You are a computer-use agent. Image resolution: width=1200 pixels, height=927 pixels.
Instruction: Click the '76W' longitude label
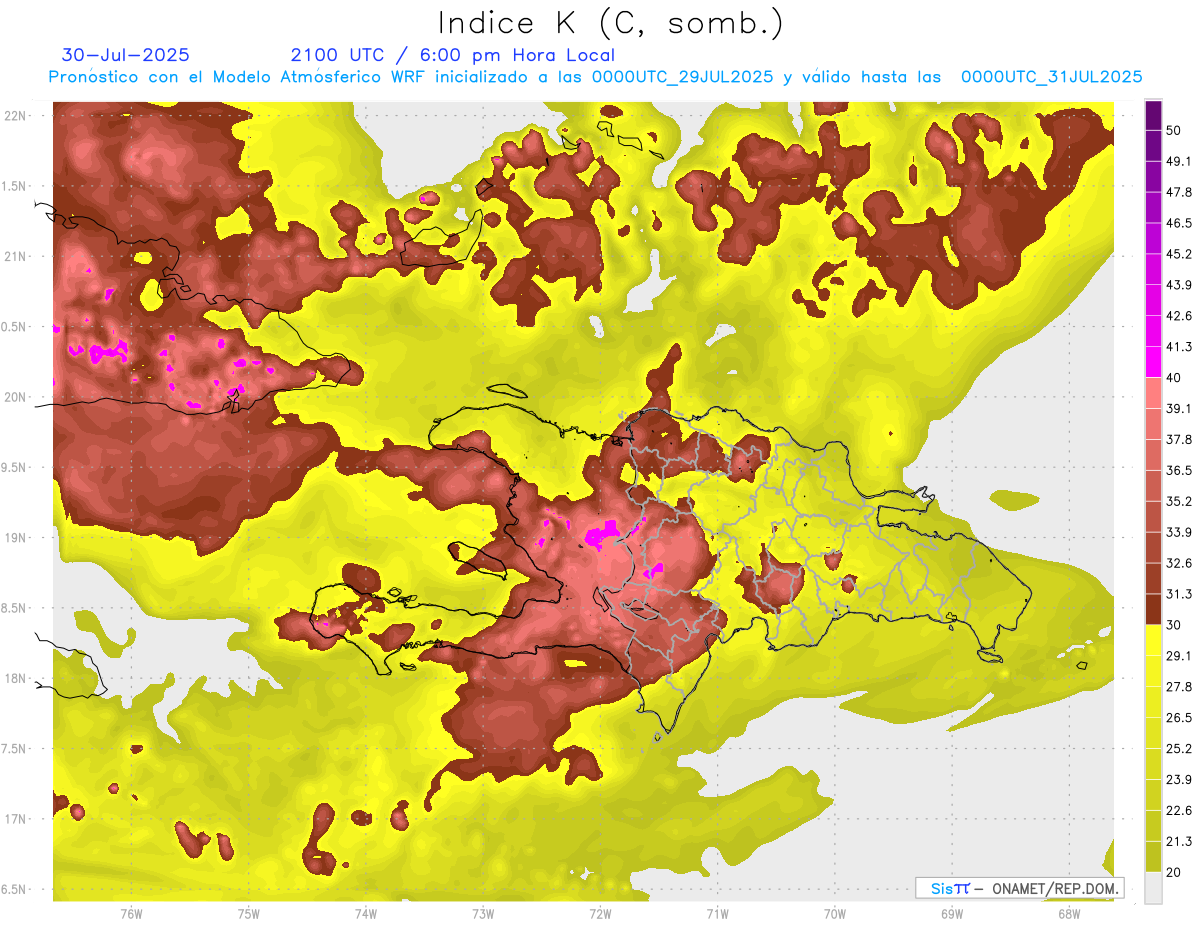[x=131, y=914]
